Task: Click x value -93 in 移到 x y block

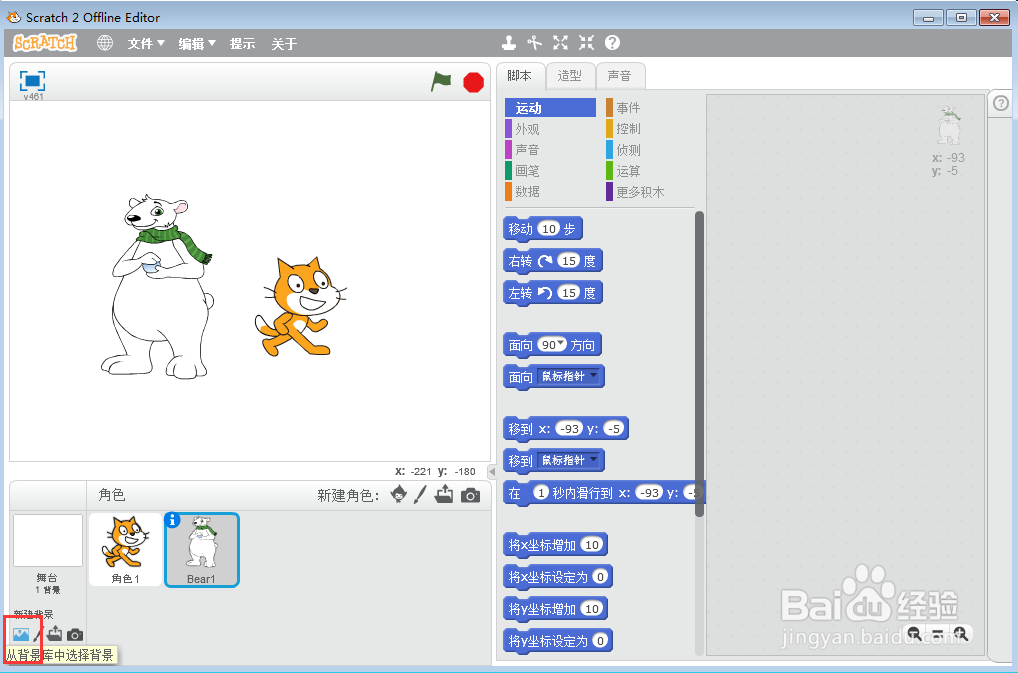Action: [569, 428]
